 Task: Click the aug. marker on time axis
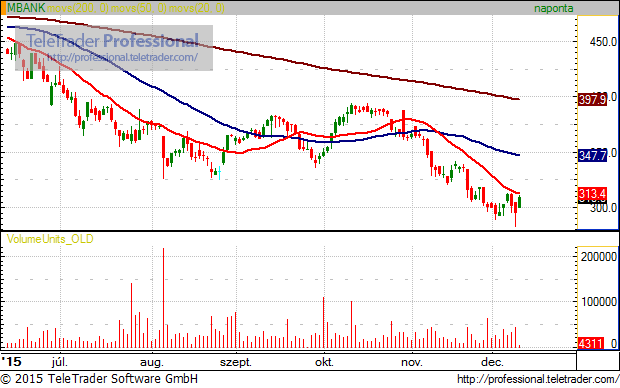(152, 362)
